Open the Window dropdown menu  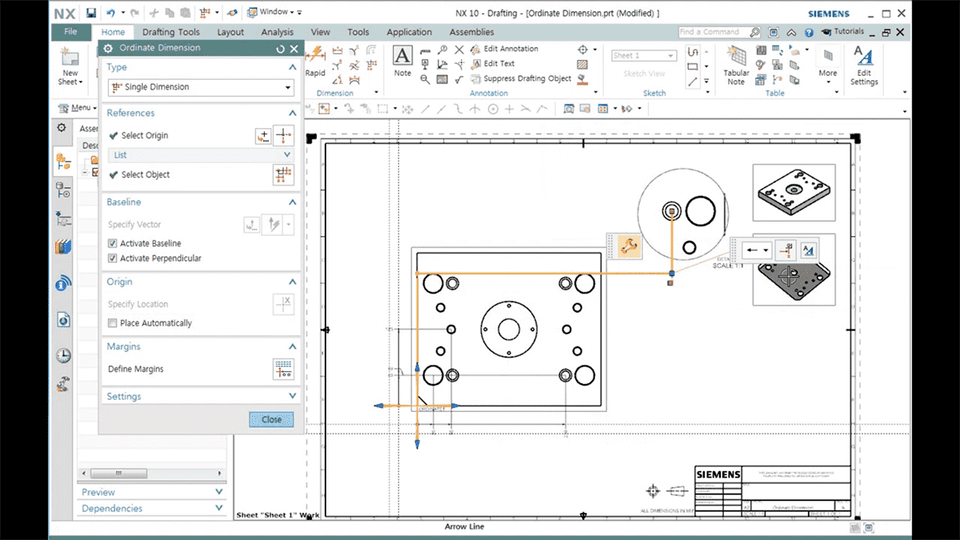coord(273,12)
